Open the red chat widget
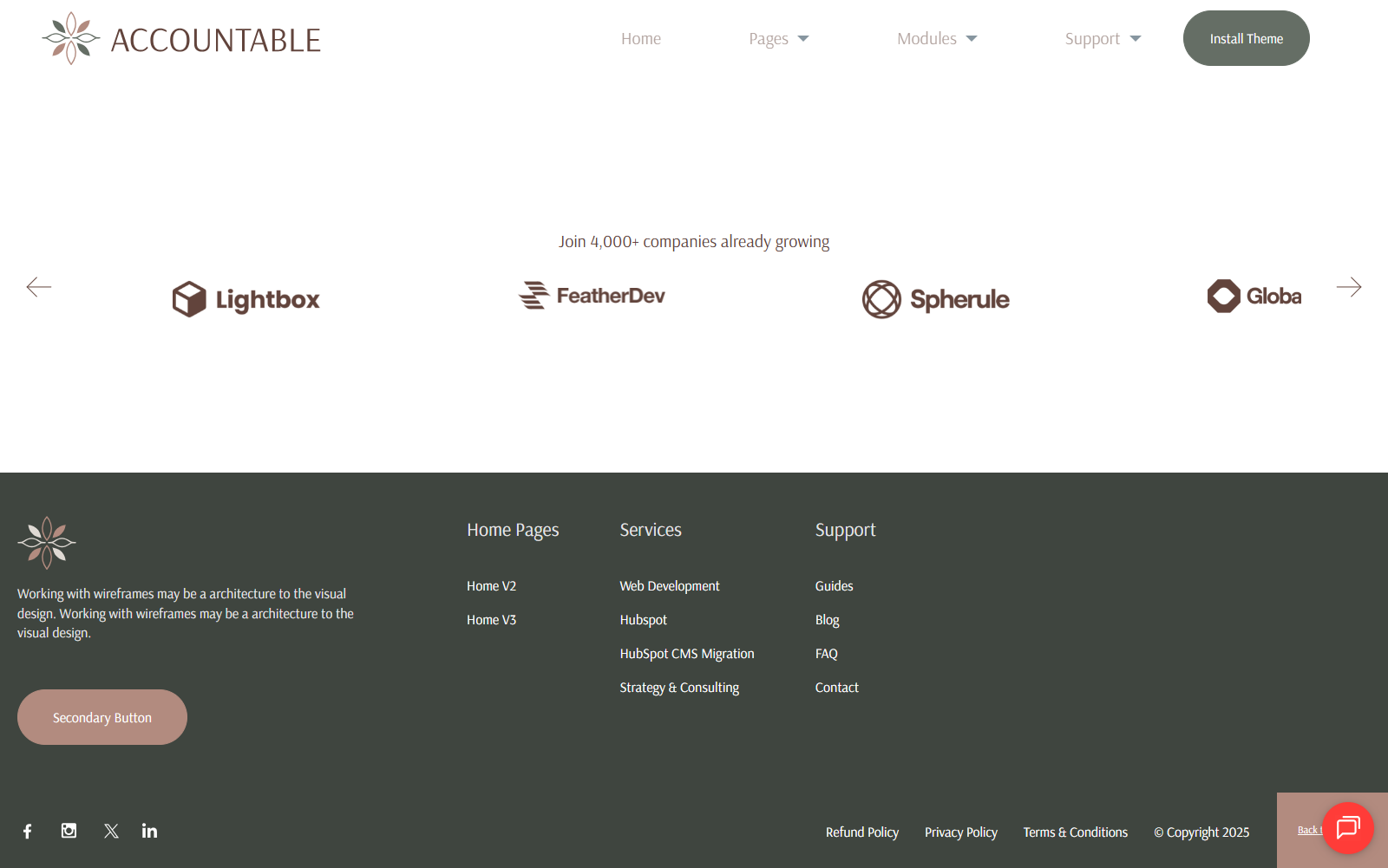This screenshot has height=868, width=1388. [x=1347, y=828]
